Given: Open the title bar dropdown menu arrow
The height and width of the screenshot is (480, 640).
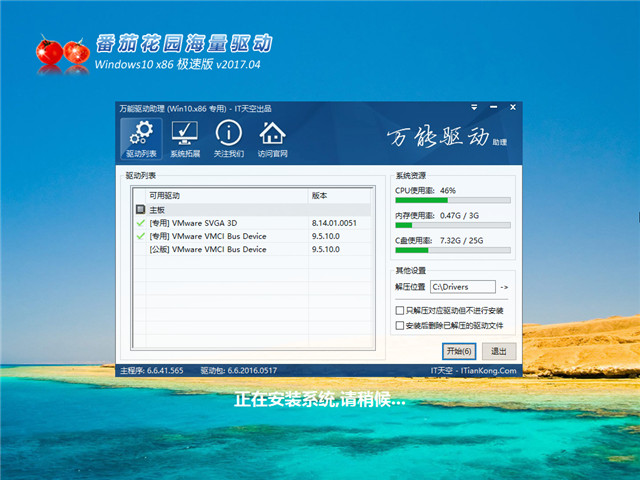Looking at the screenshot, I should point(474,107).
